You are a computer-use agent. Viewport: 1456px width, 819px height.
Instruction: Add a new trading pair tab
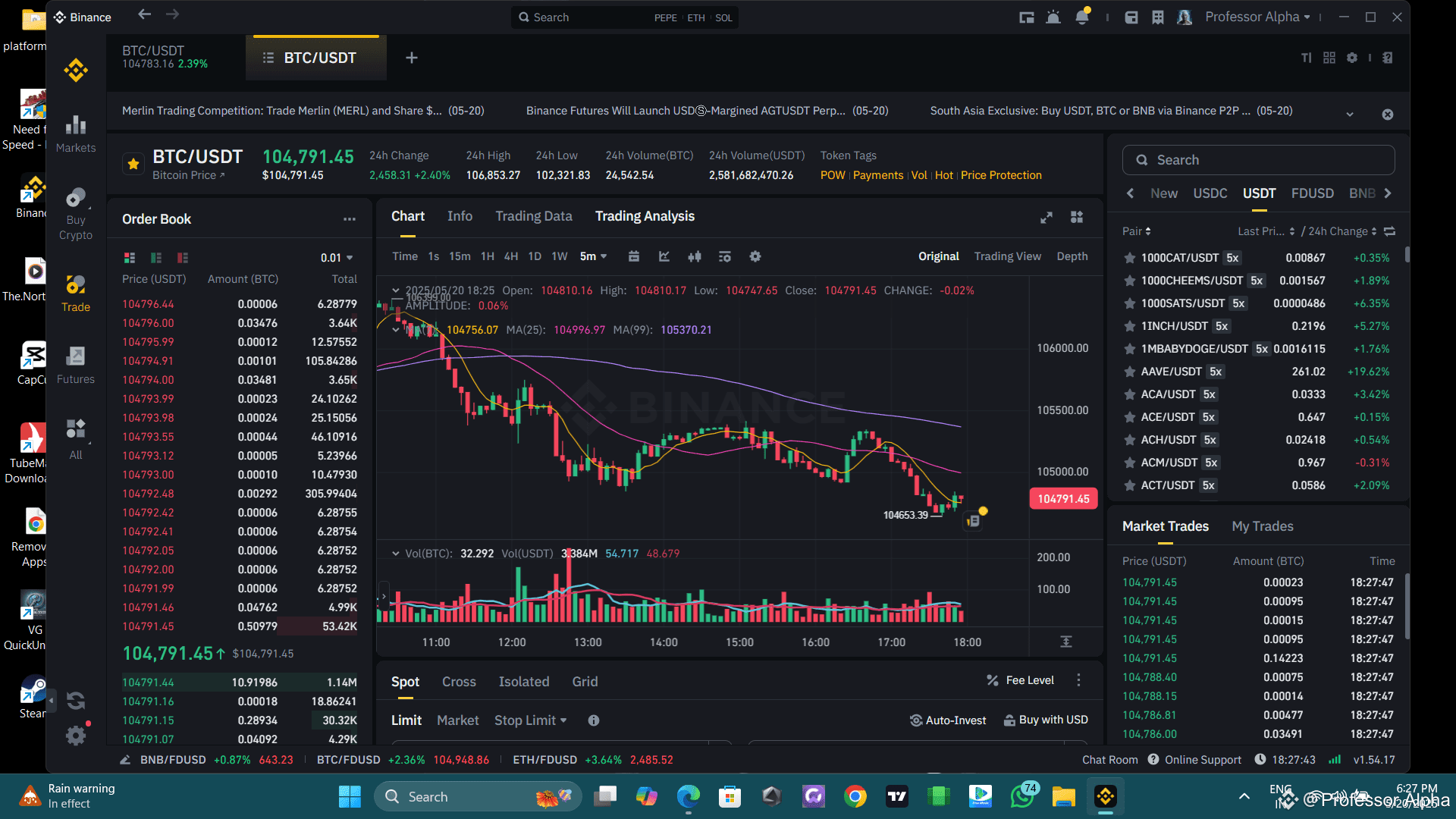[x=412, y=58]
